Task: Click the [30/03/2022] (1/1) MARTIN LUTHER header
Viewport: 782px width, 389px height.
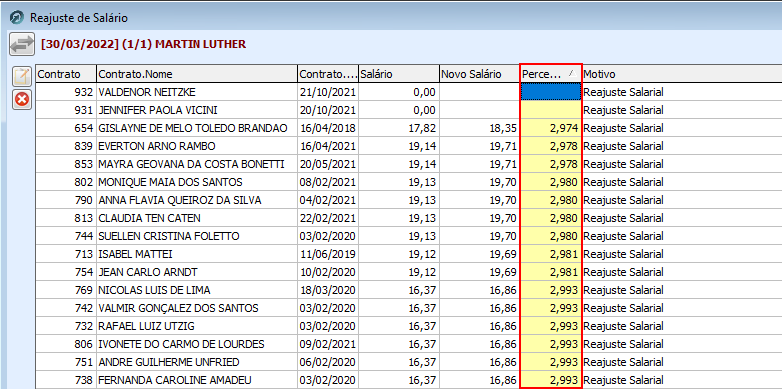Action: tap(144, 44)
